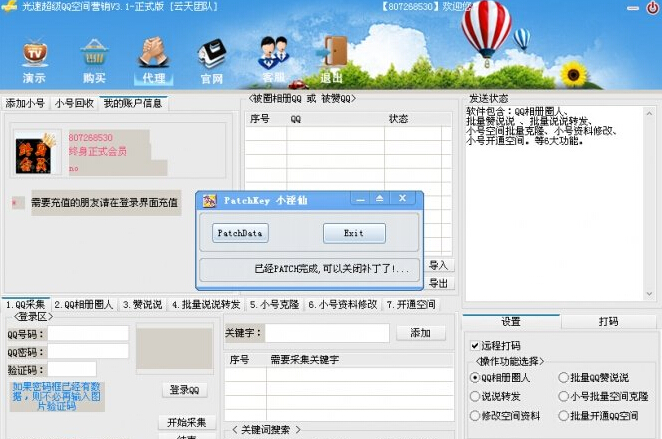Open the 4.批量说说转发 tab
The image size is (662, 439).
pyautogui.click(x=206, y=304)
